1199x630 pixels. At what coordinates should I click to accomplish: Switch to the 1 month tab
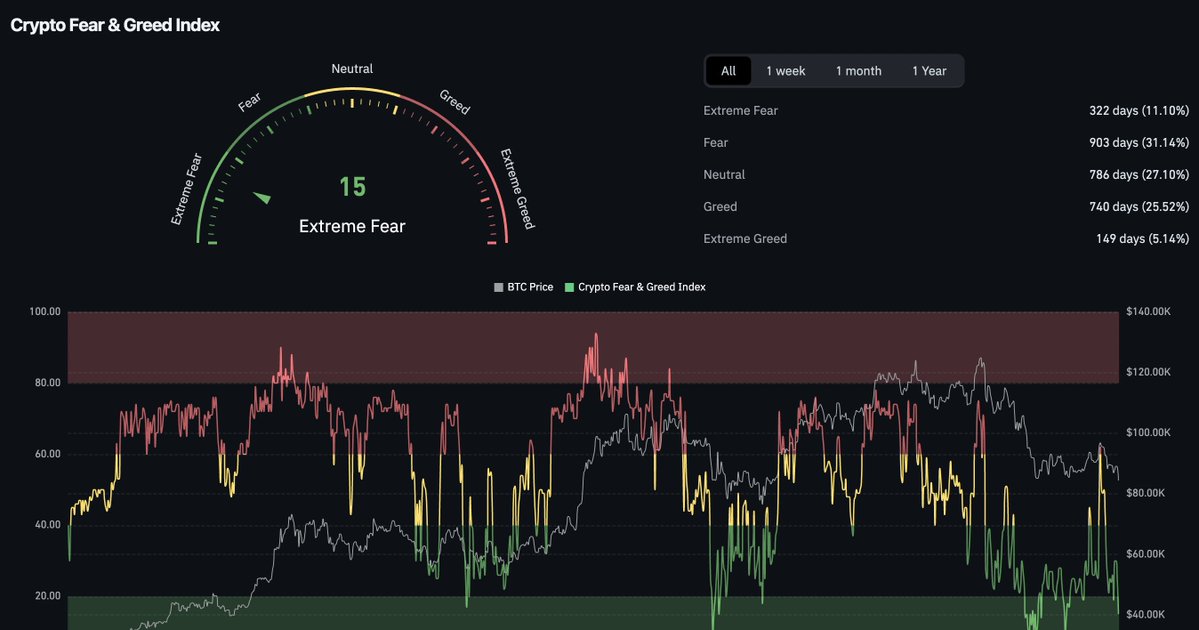click(858, 71)
